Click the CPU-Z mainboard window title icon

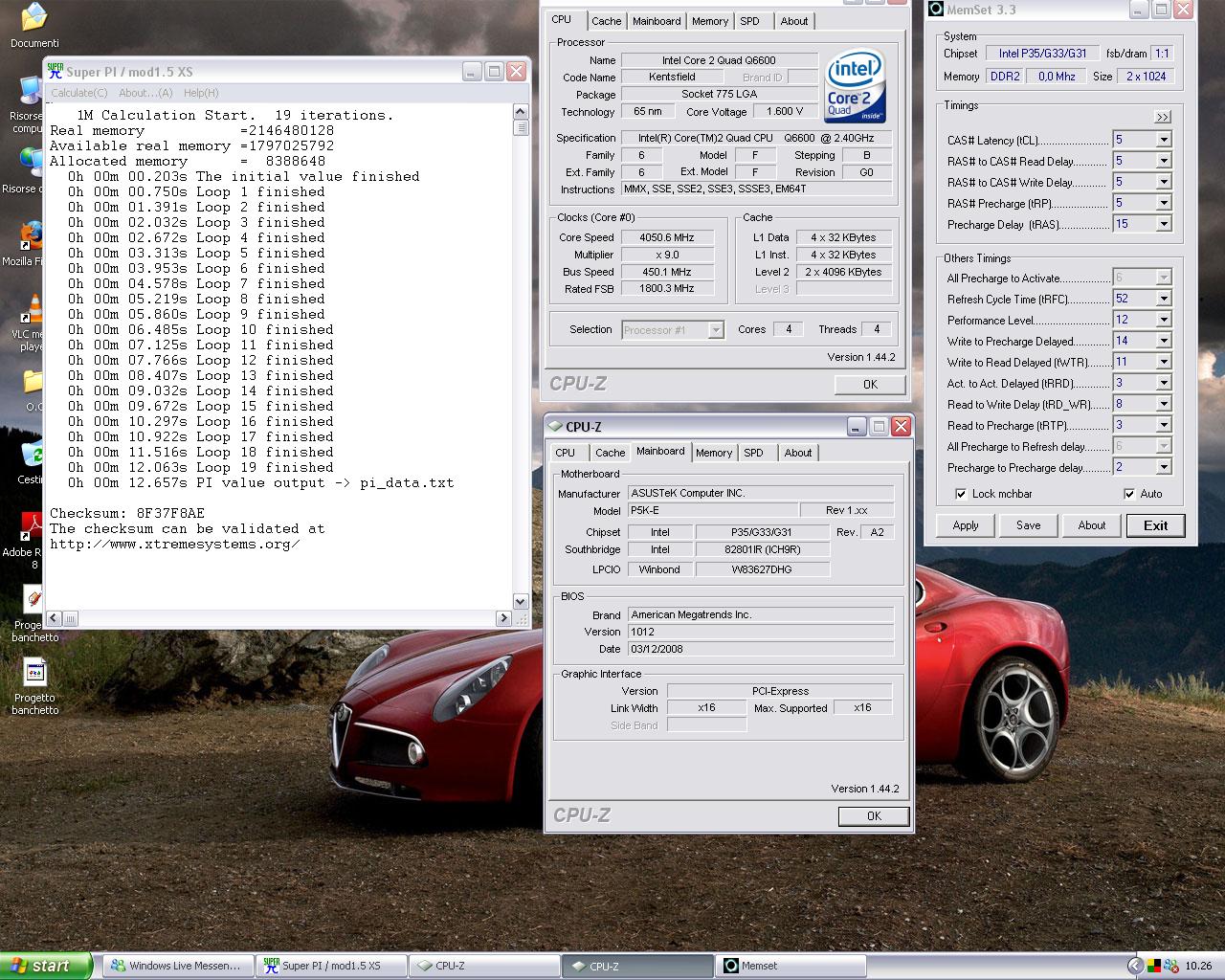click(555, 427)
